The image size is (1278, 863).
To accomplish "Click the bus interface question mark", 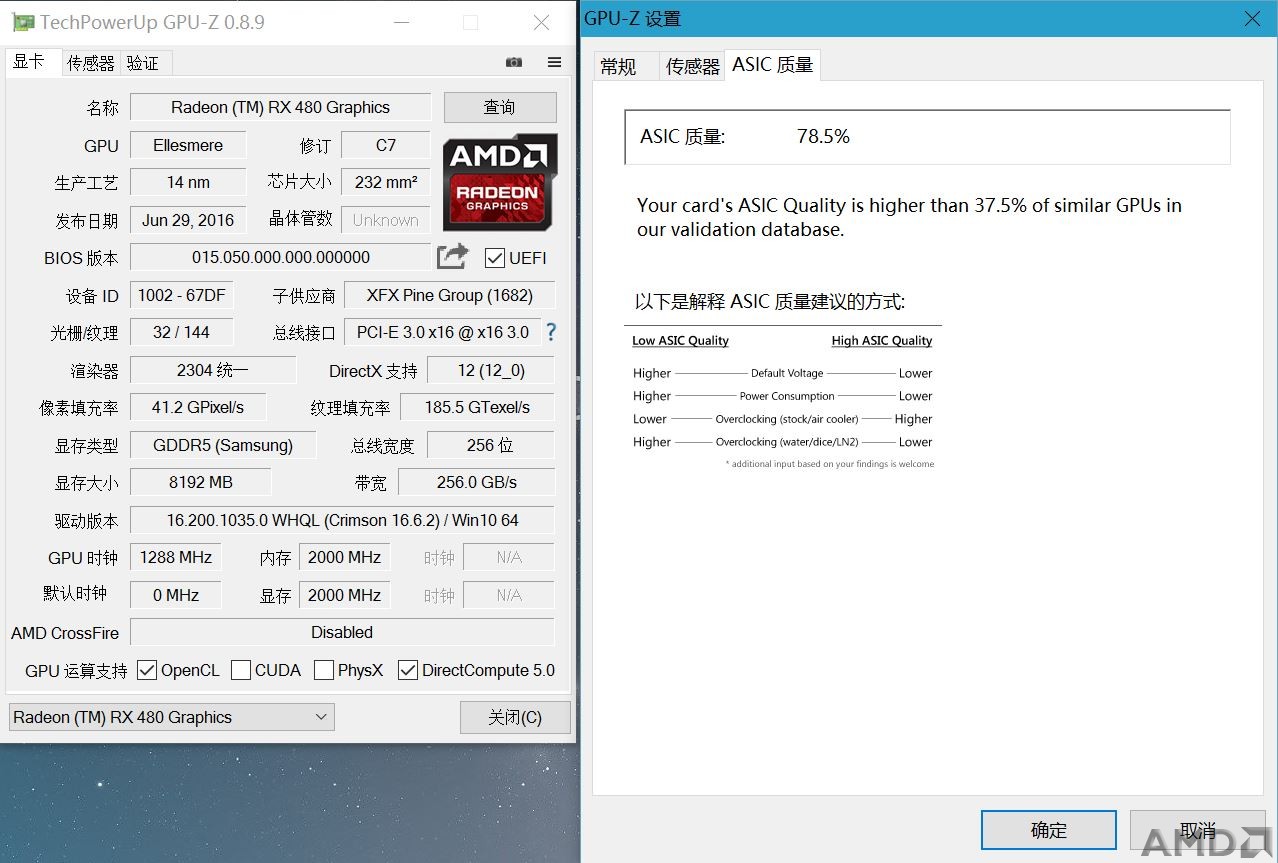I will [550, 332].
